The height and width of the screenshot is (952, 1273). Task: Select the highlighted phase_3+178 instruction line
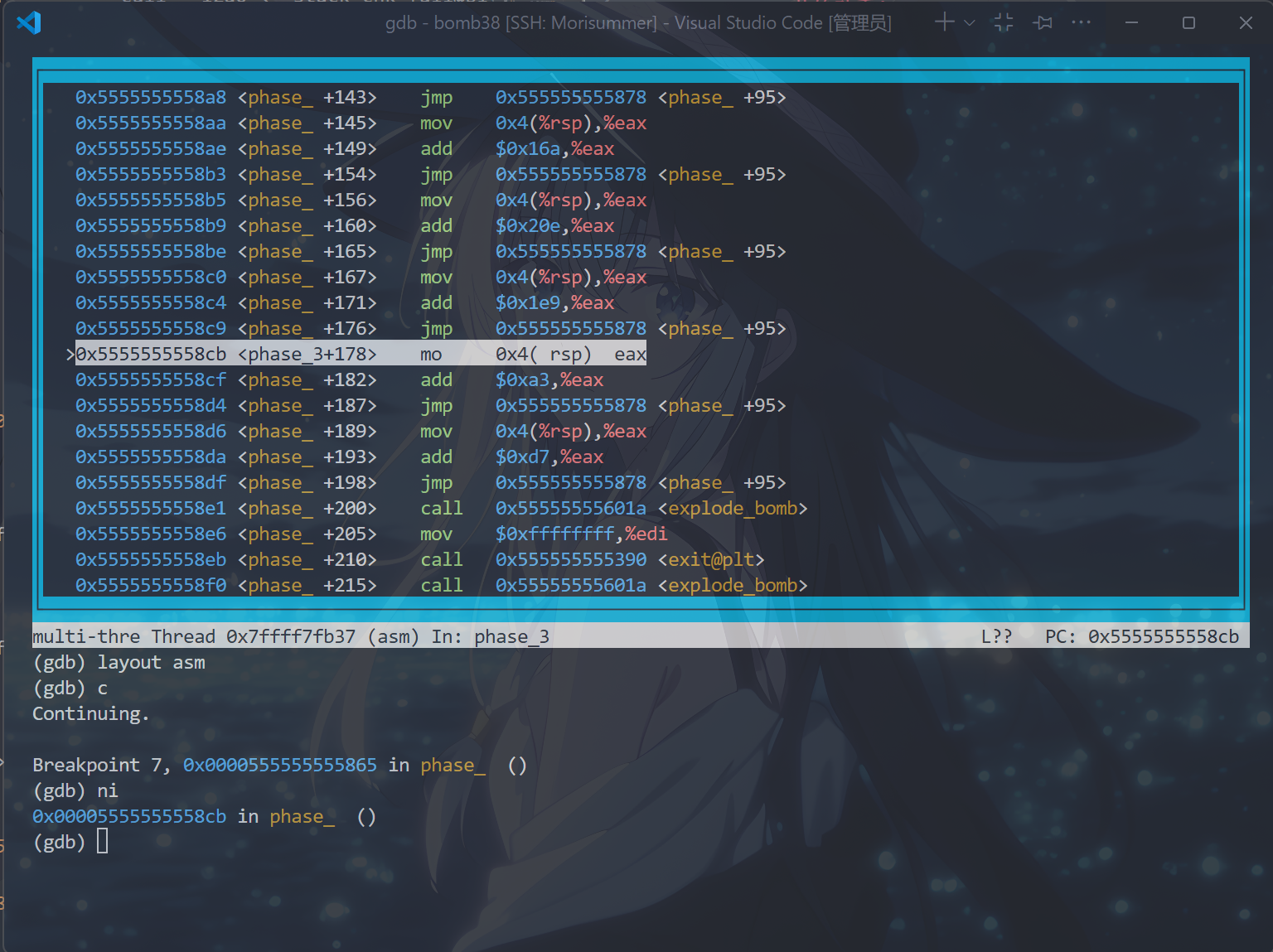pyautogui.click(x=361, y=354)
